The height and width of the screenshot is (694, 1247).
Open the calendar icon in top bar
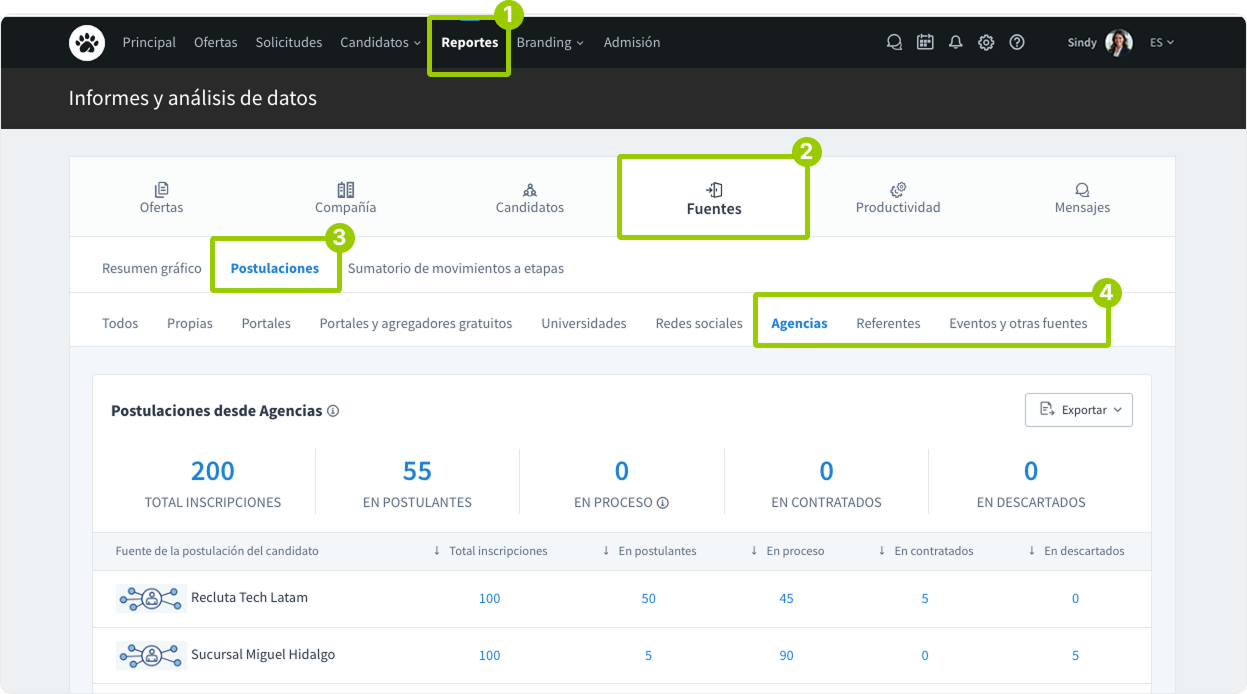point(925,43)
